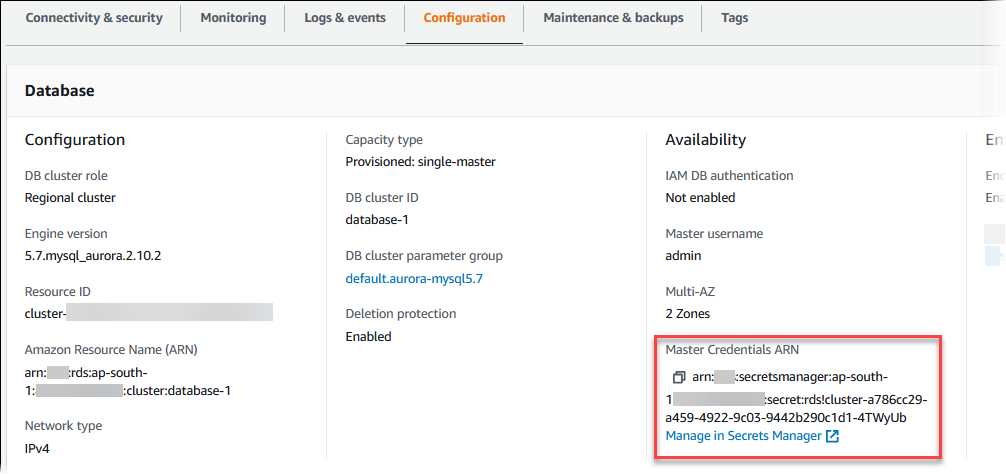Click the Provisioned: single-master capacity value

coord(420,162)
